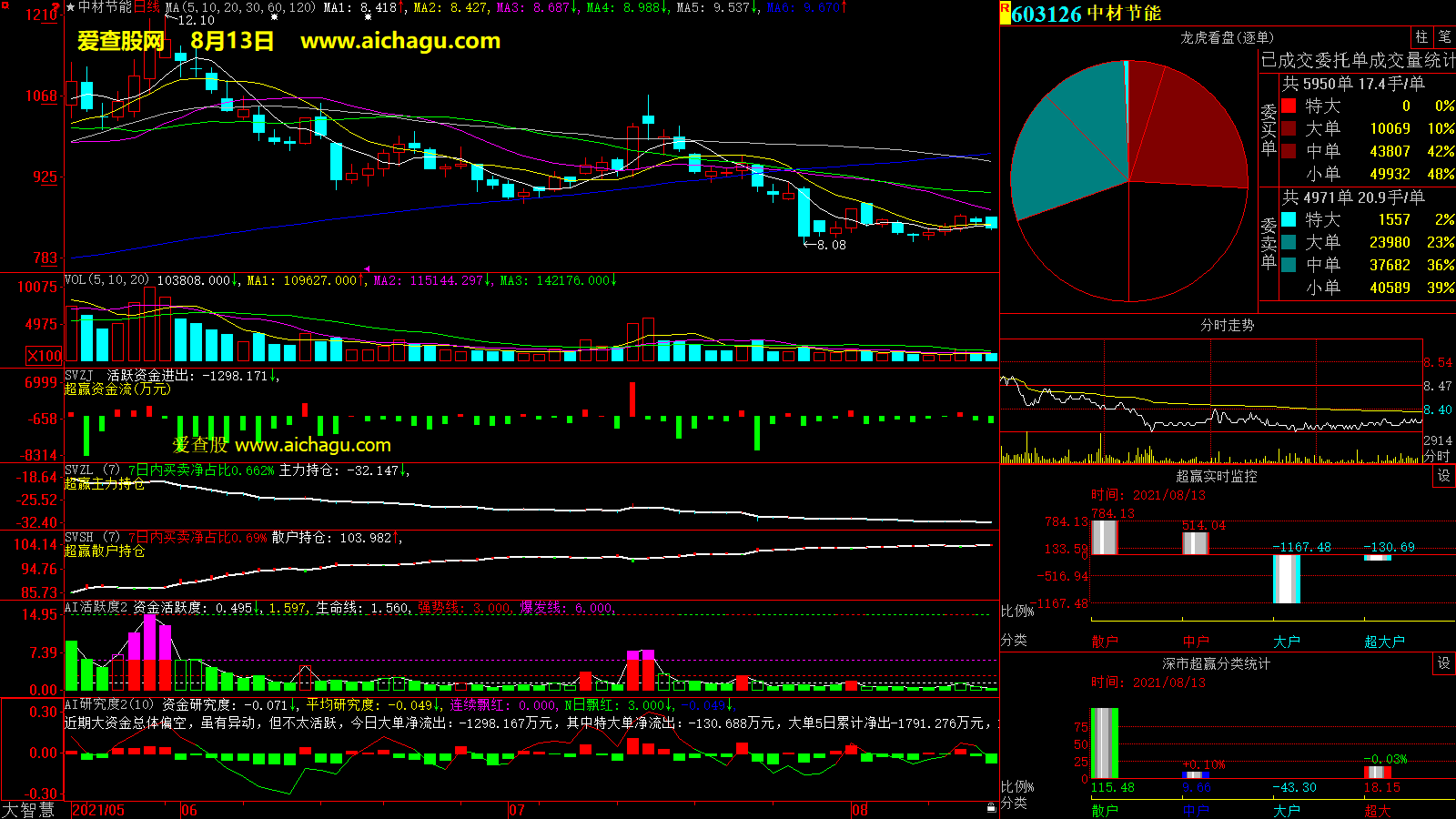The image size is (1456, 819).
Task: Click the star icon before 中材节能
Action: [70, 7]
